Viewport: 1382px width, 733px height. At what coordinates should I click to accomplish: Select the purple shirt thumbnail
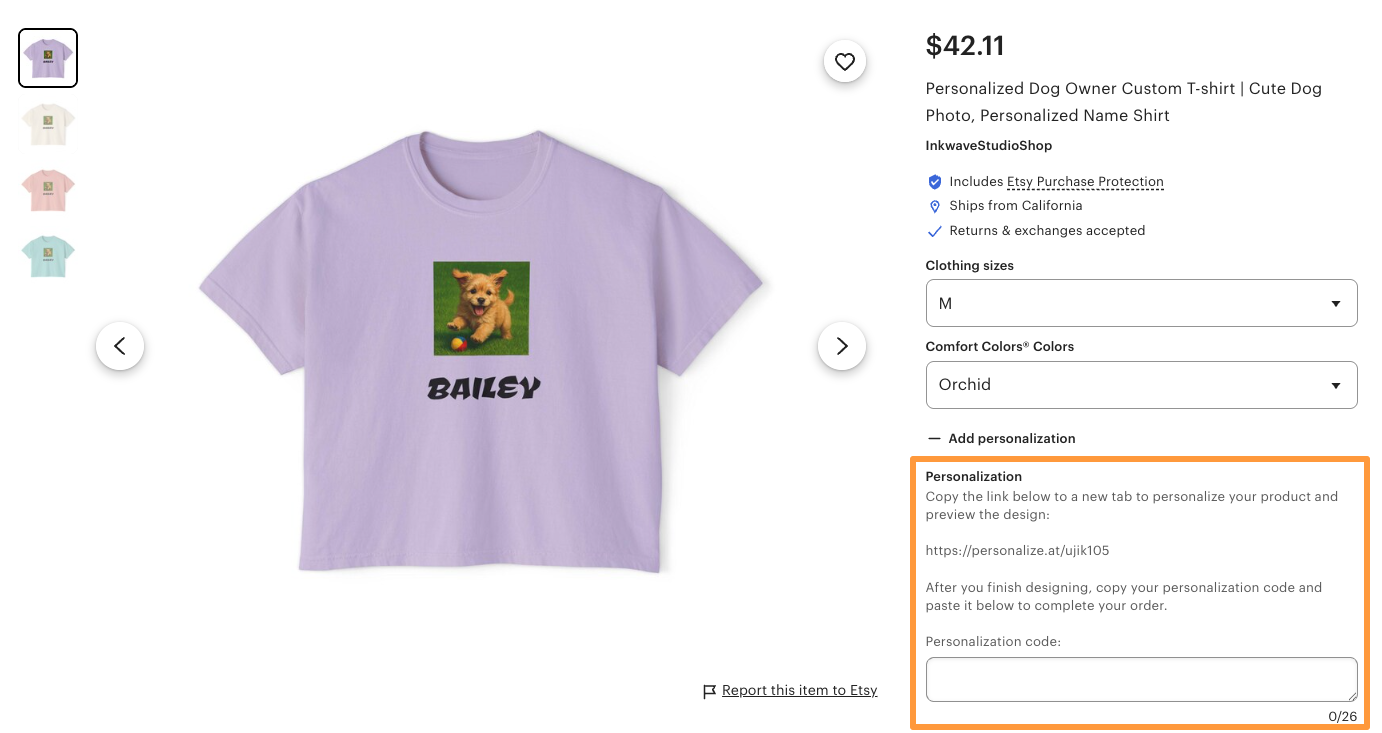[47, 58]
